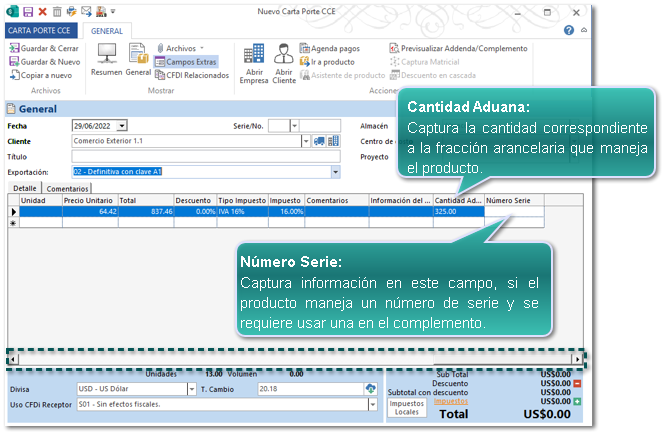Open the Impuestos link
Screen dimensions: 667x435
450,401
